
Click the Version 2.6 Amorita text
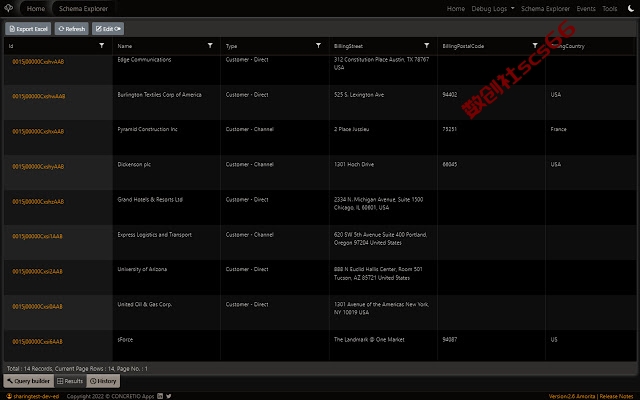coord(572,396)
